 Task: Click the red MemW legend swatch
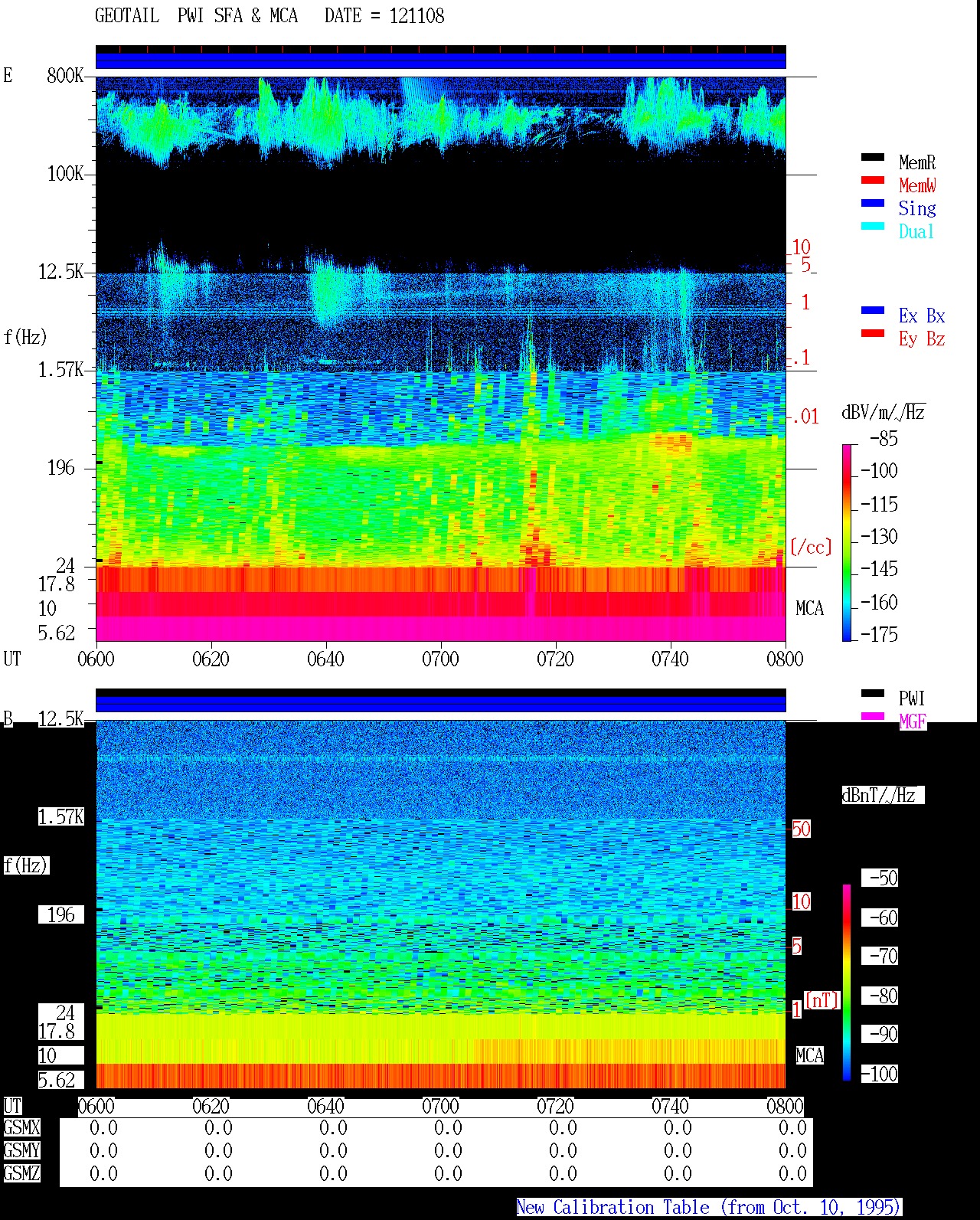coord(873,181)
